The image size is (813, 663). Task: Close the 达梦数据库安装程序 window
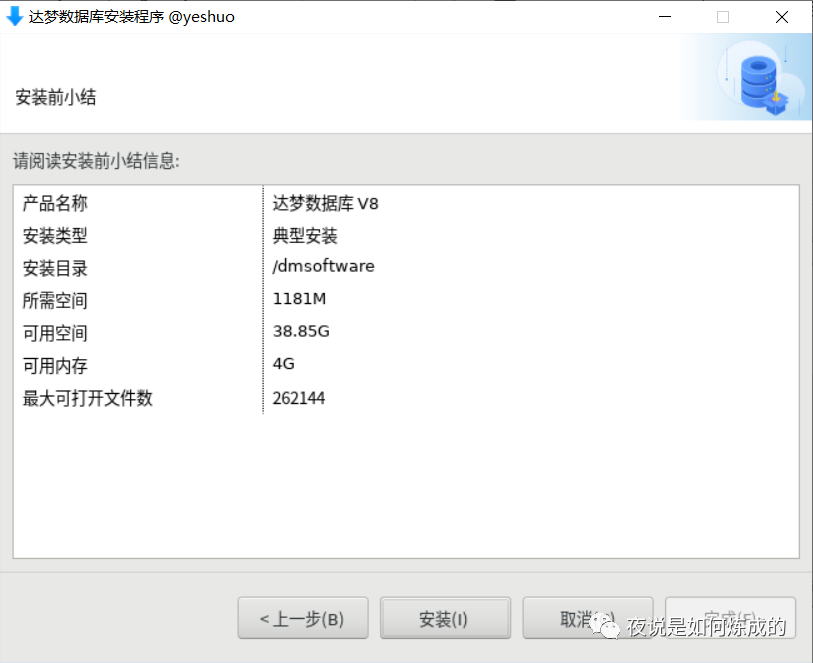pos(781,17)
